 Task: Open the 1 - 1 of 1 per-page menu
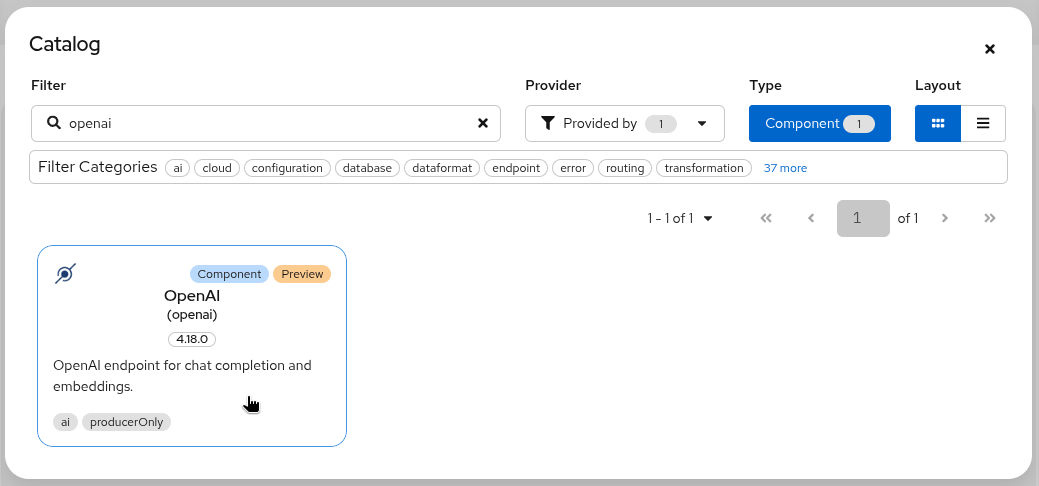pyautogui.click(x=680, y=218)
